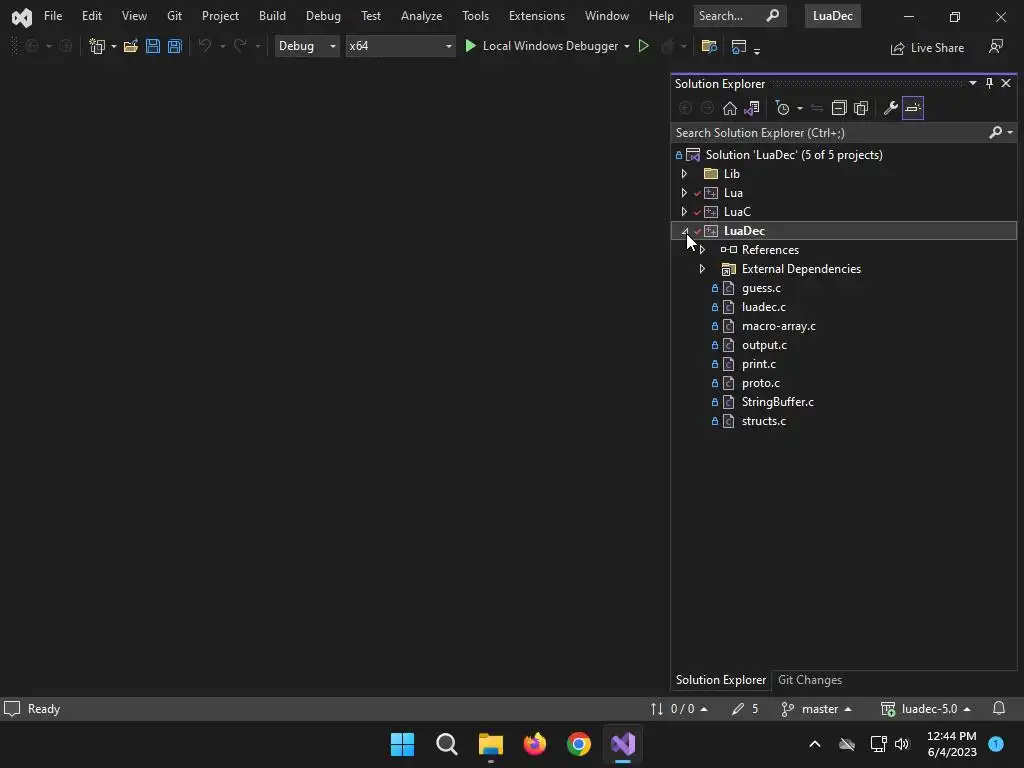This screenshot has height=768, width=1024.
Task: Click the window layout icon in toolbar
Action: click(739, 46)
